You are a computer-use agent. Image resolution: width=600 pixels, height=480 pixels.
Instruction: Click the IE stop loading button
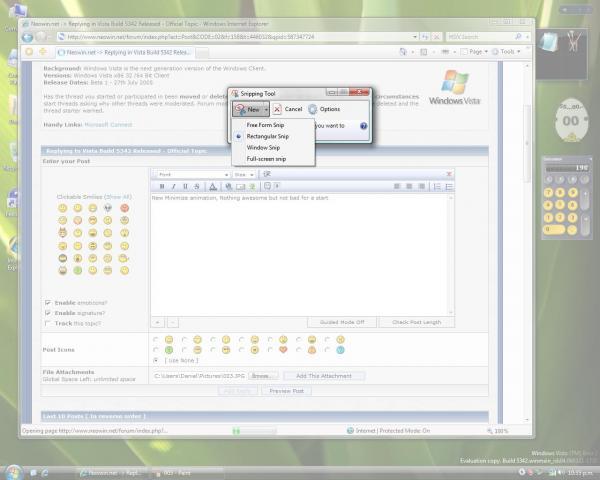(436, 37)
